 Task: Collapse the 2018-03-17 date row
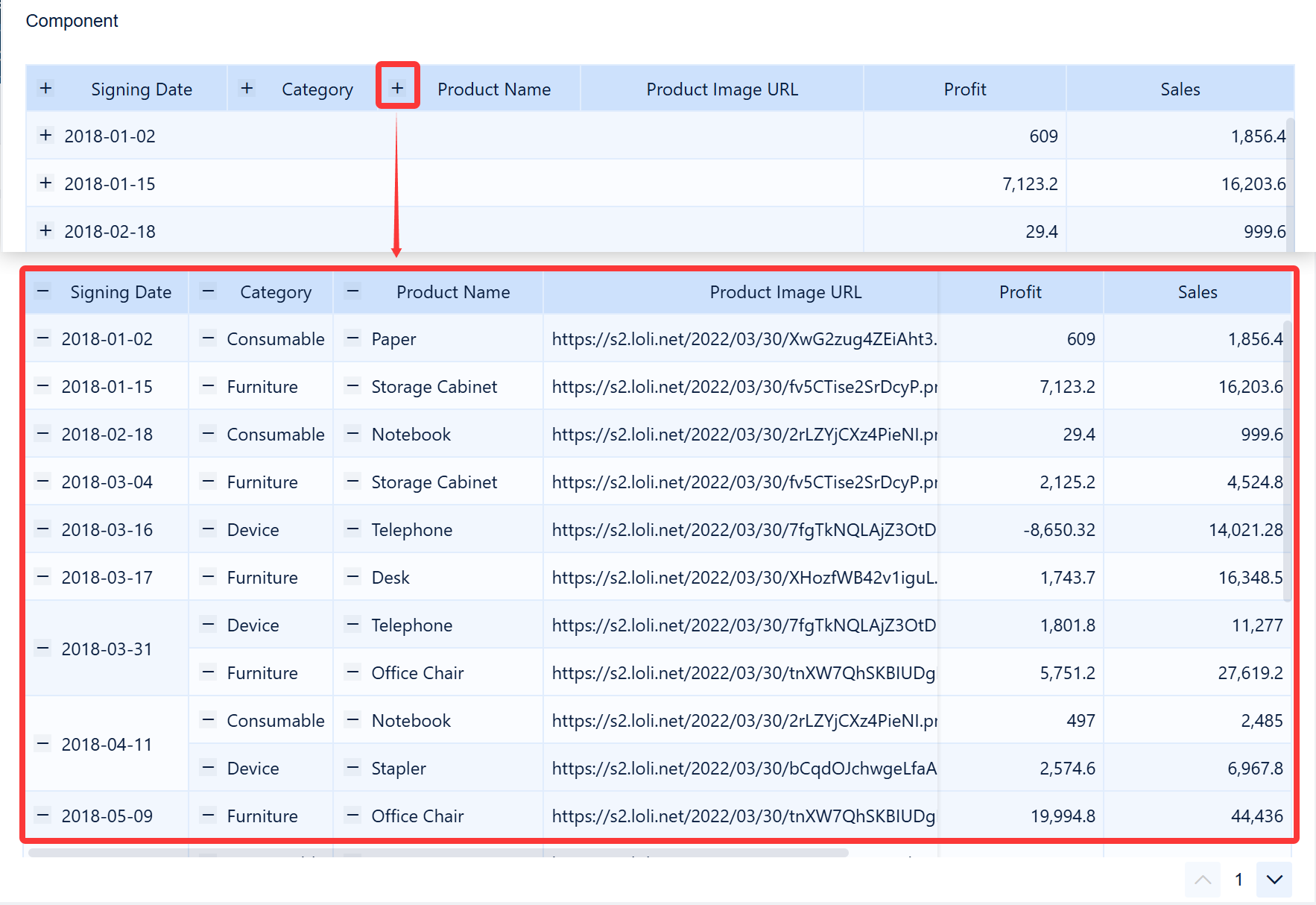43,577
